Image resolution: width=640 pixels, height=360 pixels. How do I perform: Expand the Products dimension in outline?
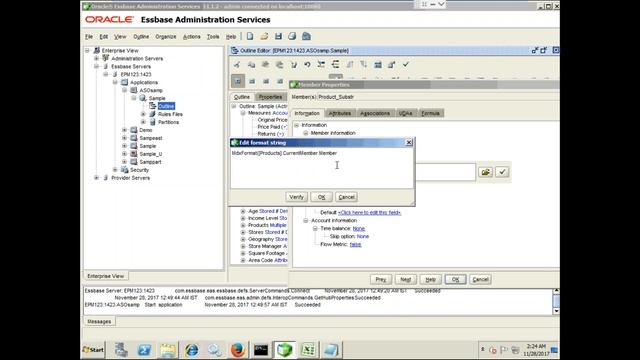(x=243, y=225)
